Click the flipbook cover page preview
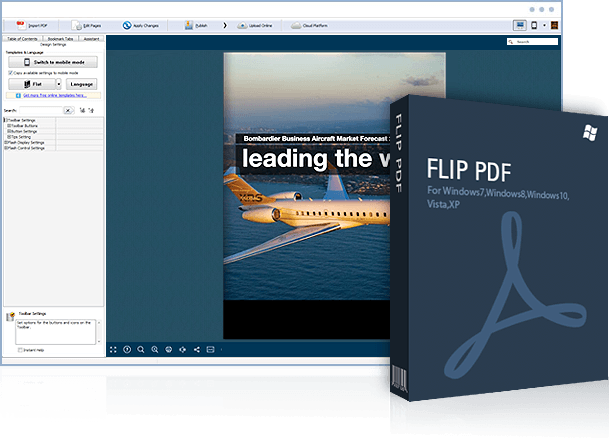 pyautogui.click(x=306, y=195)
